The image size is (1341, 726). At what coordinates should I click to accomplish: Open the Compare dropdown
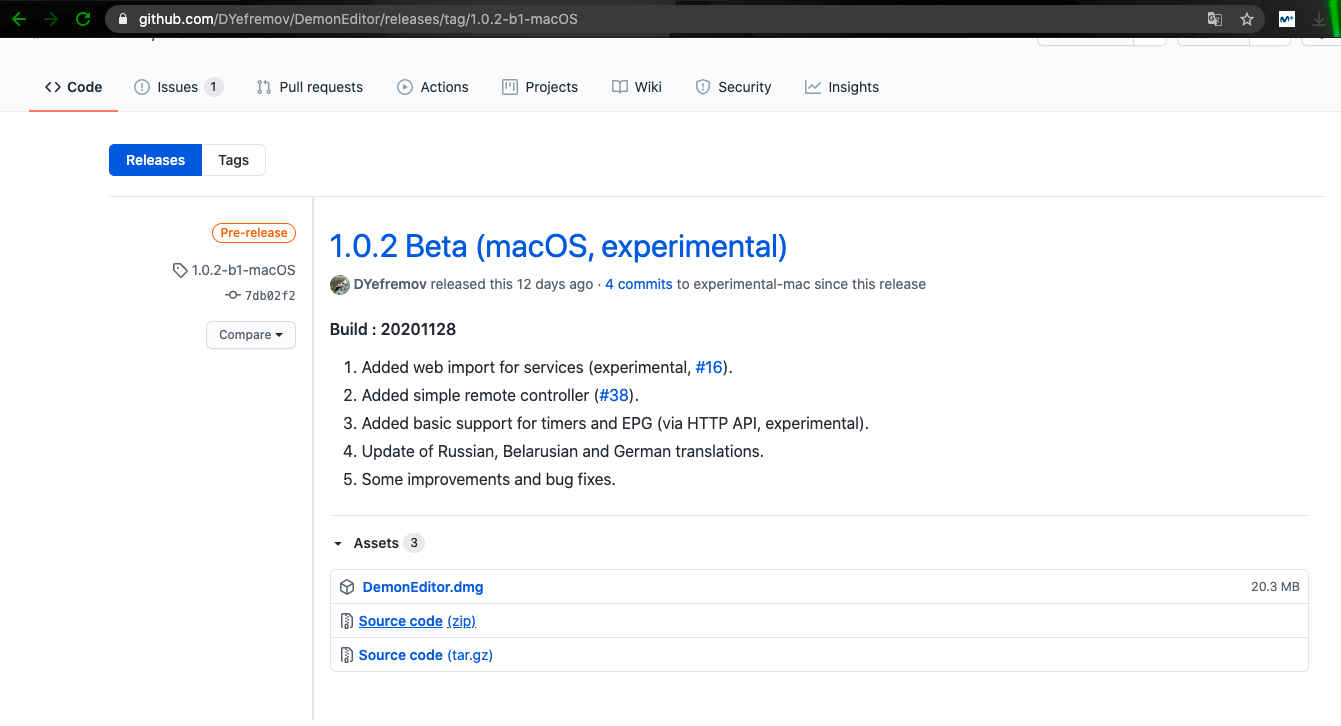coord(251,335)
